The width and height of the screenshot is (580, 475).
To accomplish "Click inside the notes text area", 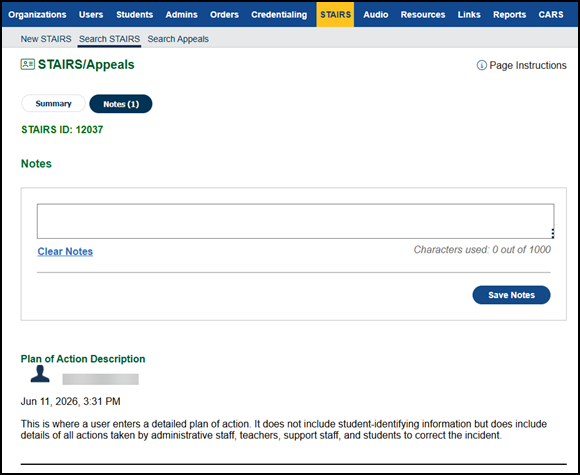I will [x=296, y=221].
